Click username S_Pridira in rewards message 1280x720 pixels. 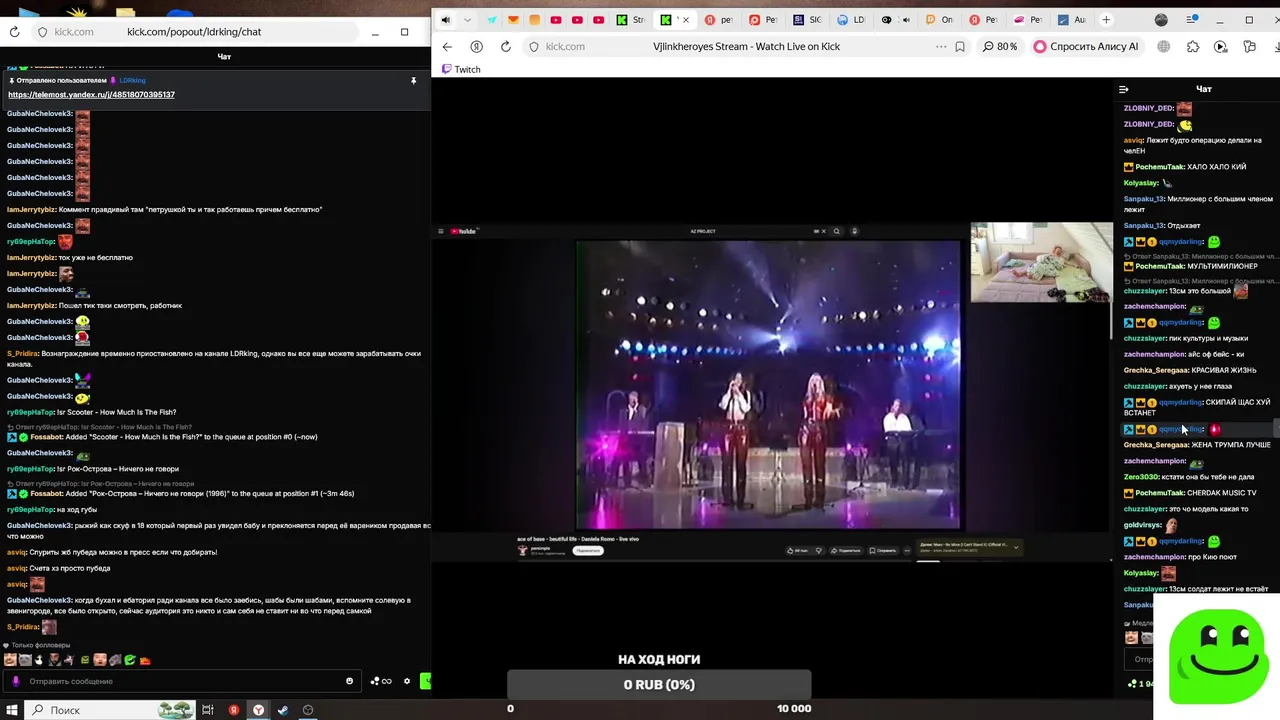(x=23, y=354)
